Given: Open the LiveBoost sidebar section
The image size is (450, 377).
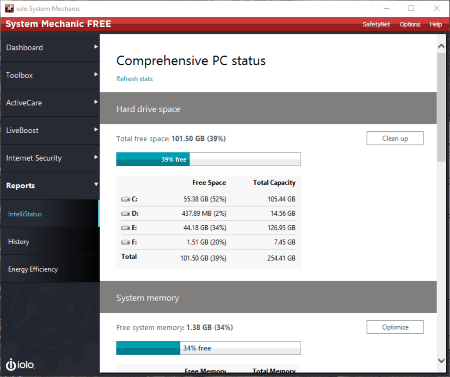Looking at the screenshot, I should (50, 130).
